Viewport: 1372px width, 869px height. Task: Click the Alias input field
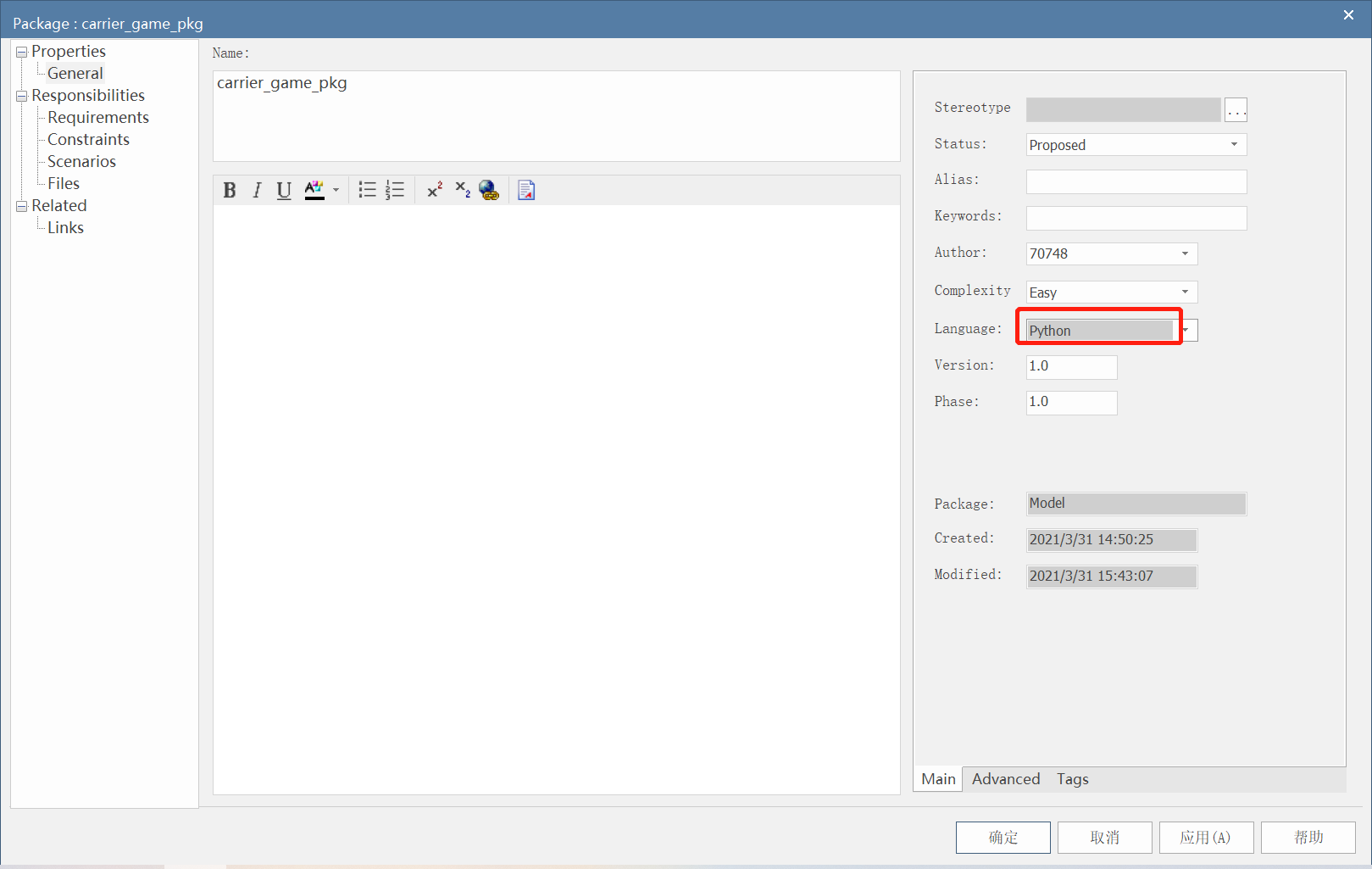coord(1136,181)
